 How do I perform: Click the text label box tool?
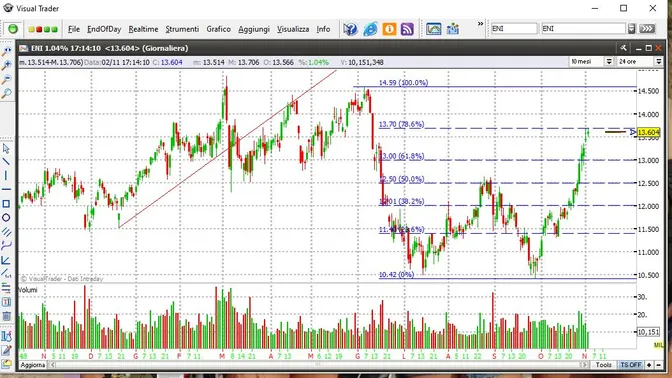pyautogui.click(x=6, y=302)
